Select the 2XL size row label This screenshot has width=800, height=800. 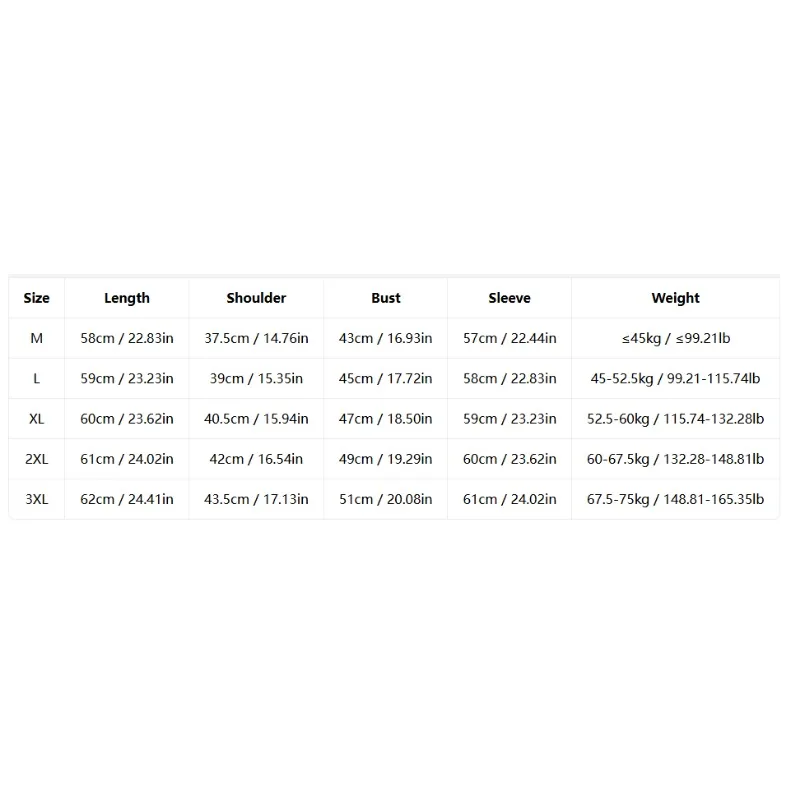coord(37,459)
